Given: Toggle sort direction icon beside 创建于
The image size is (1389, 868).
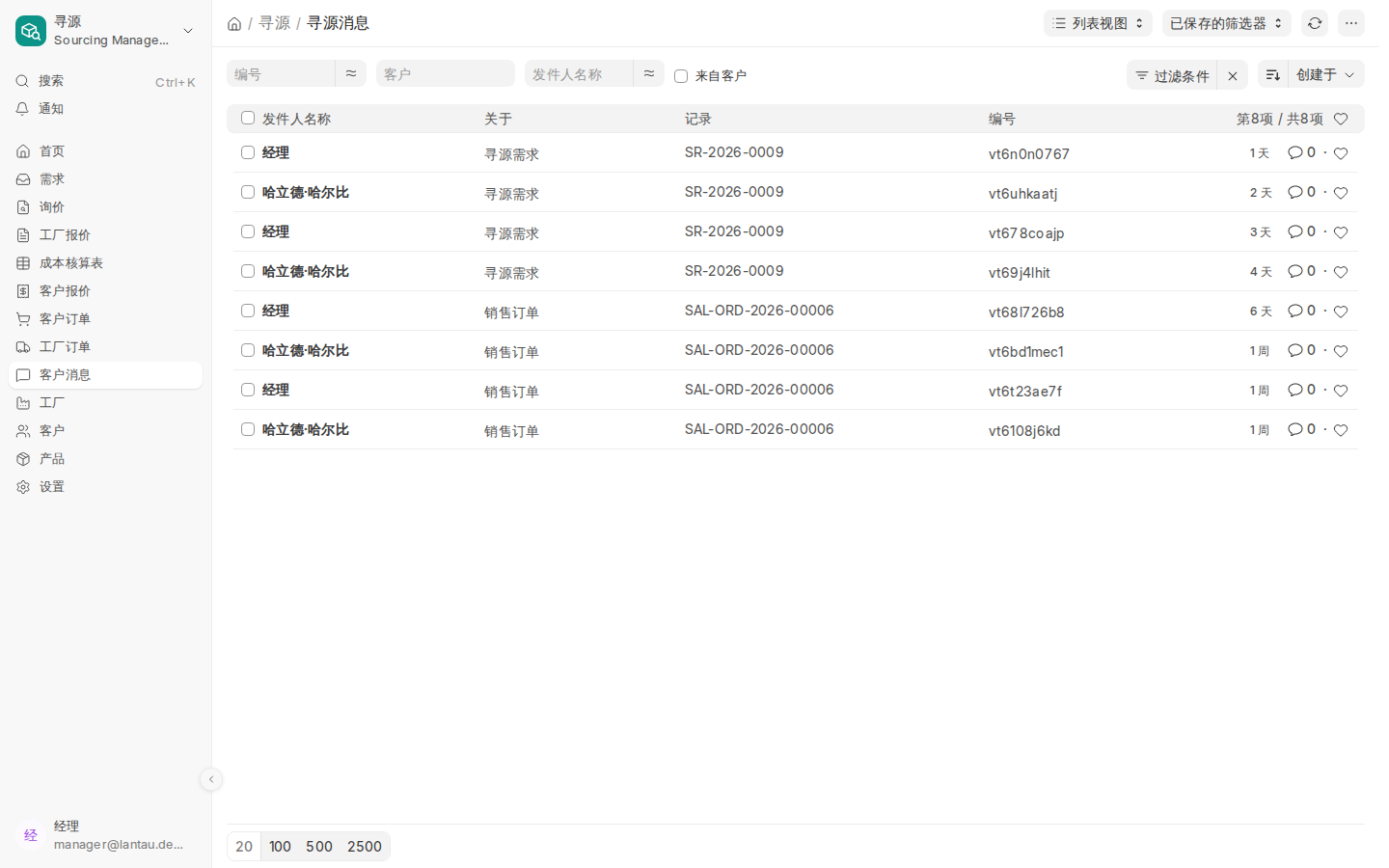Looking at the screenshot, I should pyautogui.click(x=1272, y=75).
